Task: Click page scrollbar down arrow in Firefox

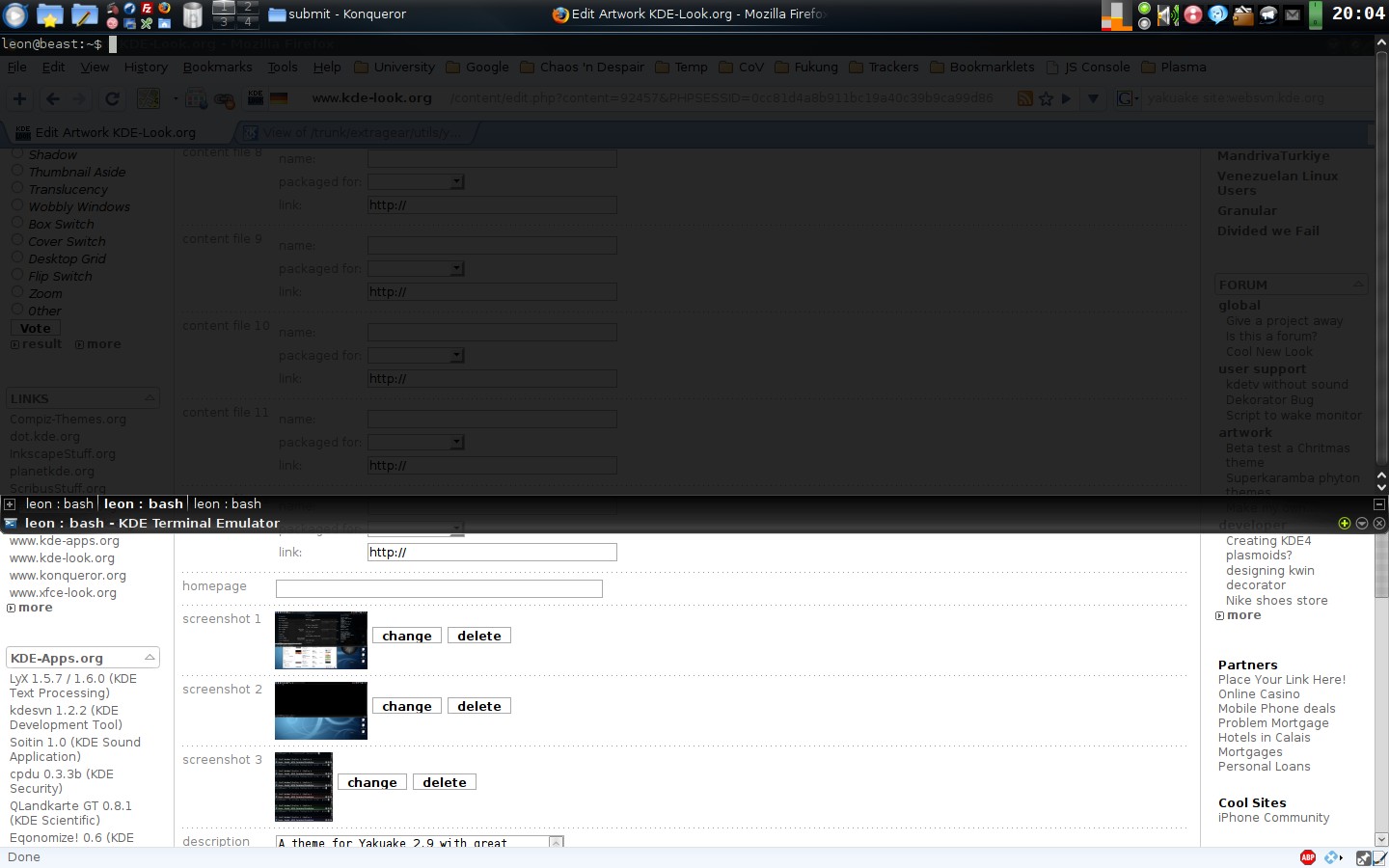Action: point(1381,840)
